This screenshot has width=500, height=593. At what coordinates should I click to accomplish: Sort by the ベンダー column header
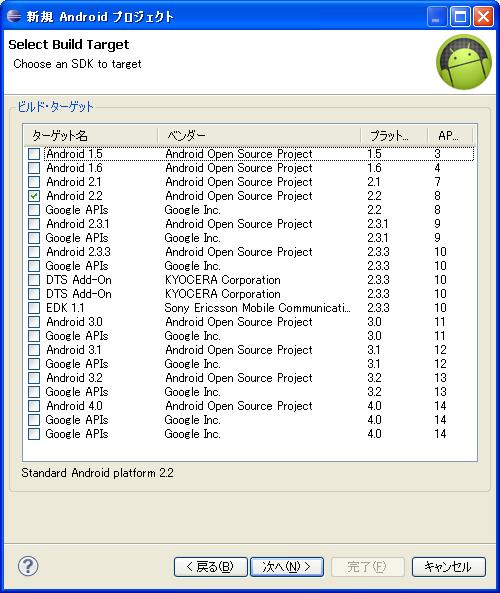[259, 135]
